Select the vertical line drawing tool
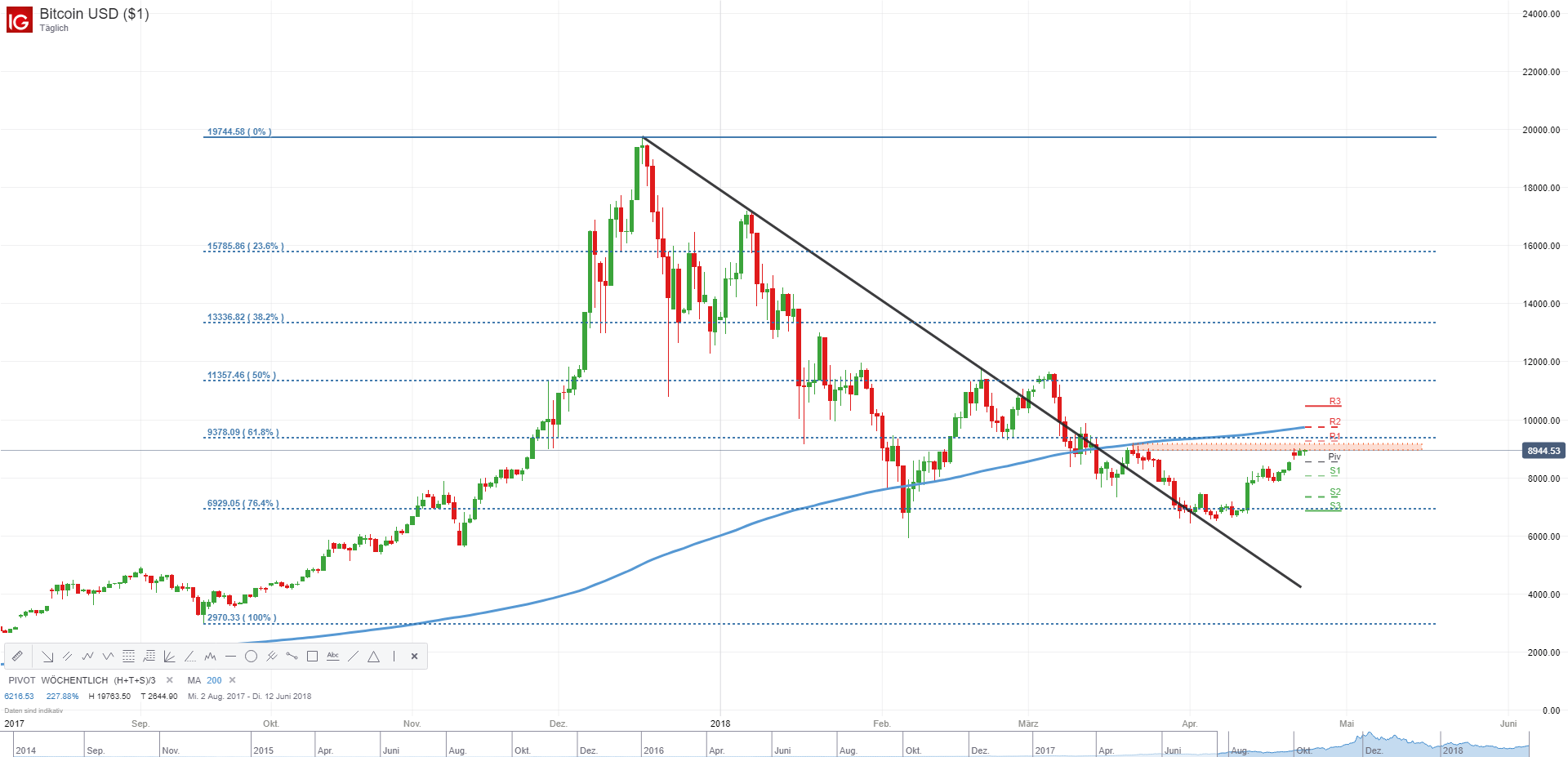The width and height of the screenshot is (1568, 757). click(x=394, y=656)
